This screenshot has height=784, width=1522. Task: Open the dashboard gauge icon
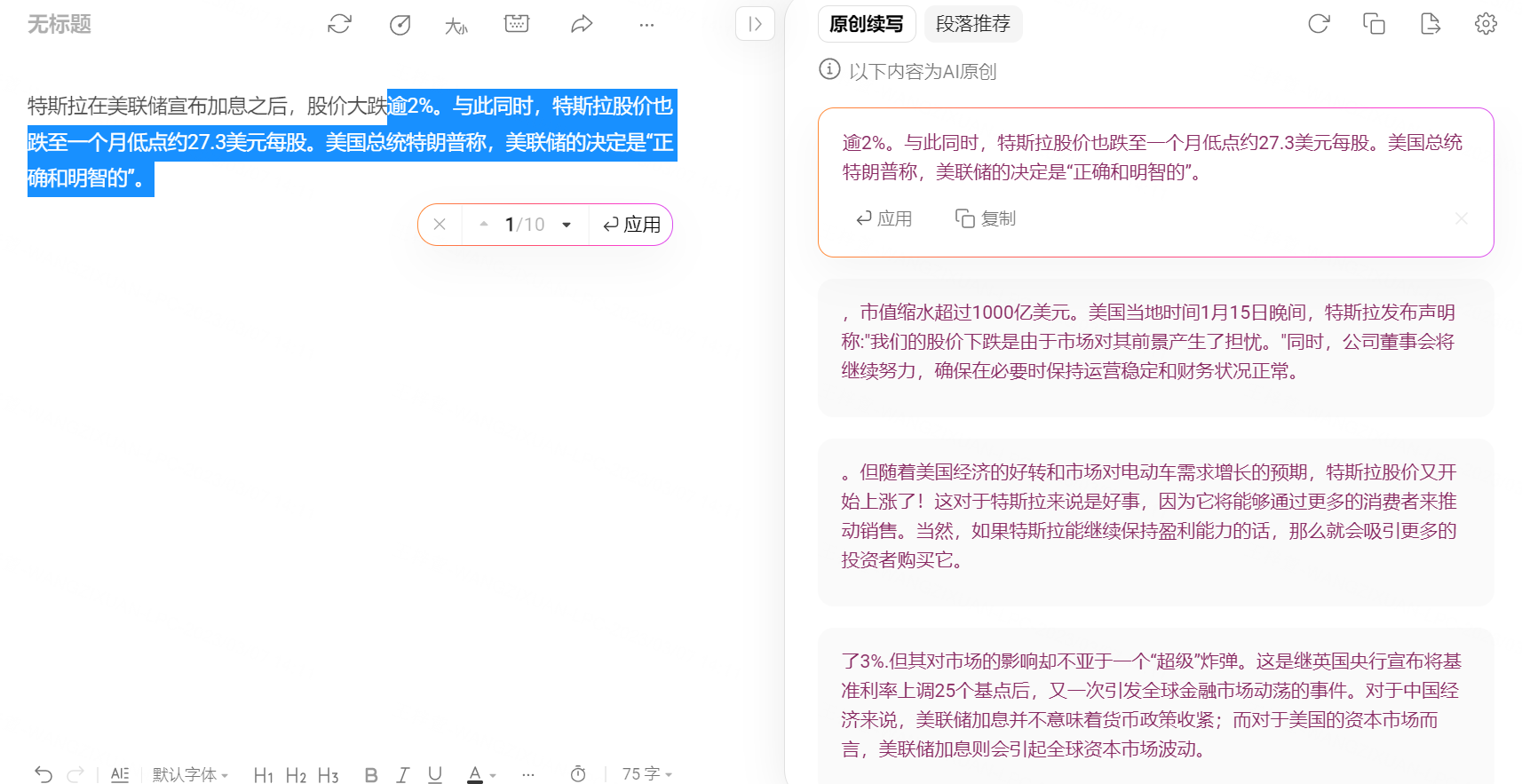(x=400, y=25)
